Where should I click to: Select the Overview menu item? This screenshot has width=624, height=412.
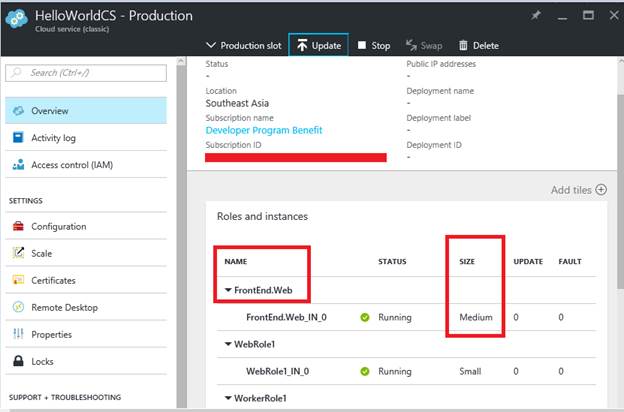pos(50,111)
